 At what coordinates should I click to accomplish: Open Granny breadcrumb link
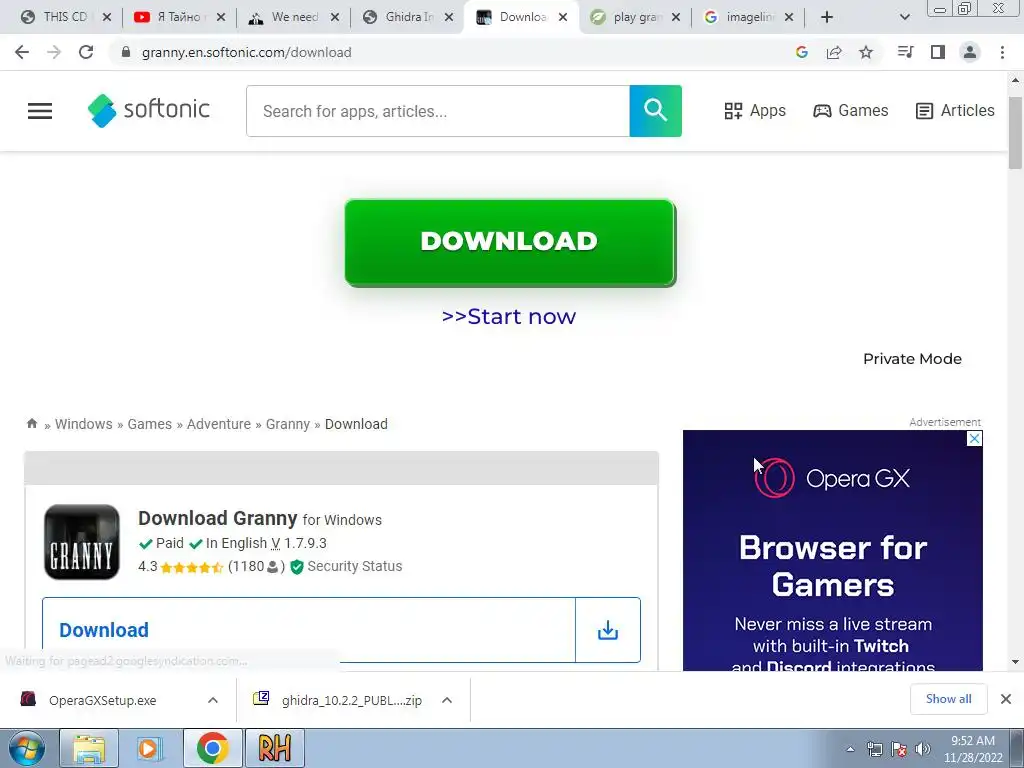point(287,424)
